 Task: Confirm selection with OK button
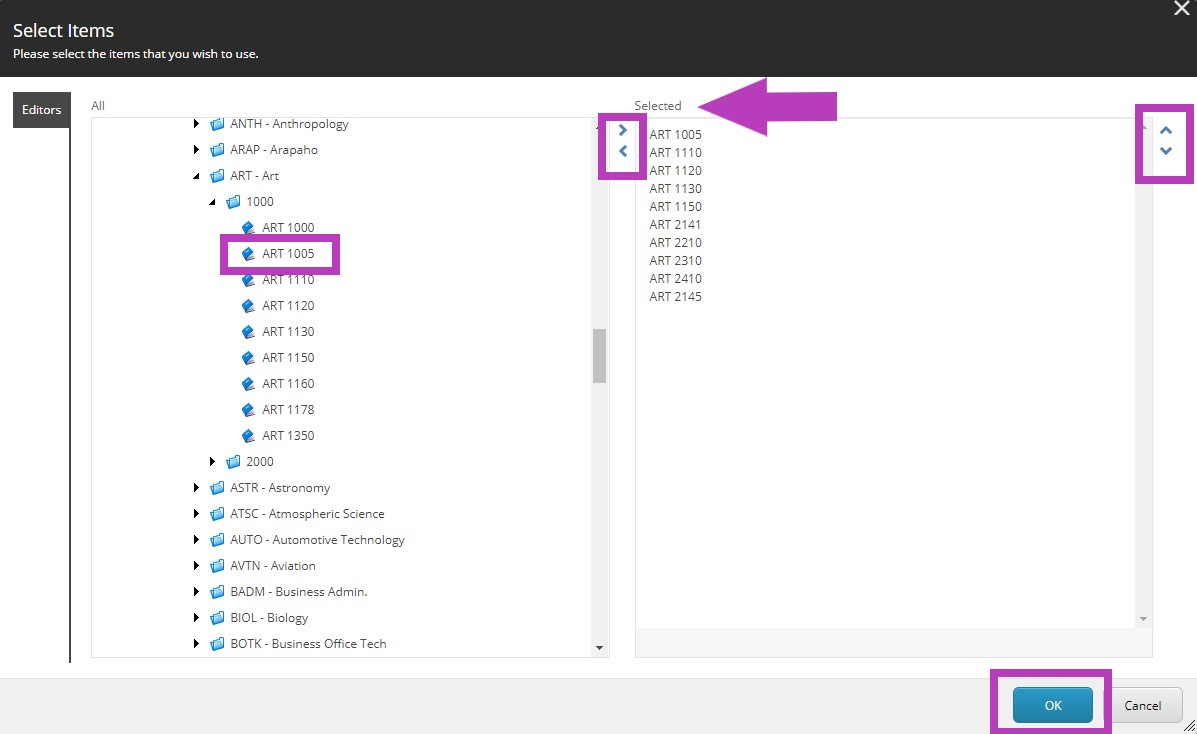coord(1053,705)
